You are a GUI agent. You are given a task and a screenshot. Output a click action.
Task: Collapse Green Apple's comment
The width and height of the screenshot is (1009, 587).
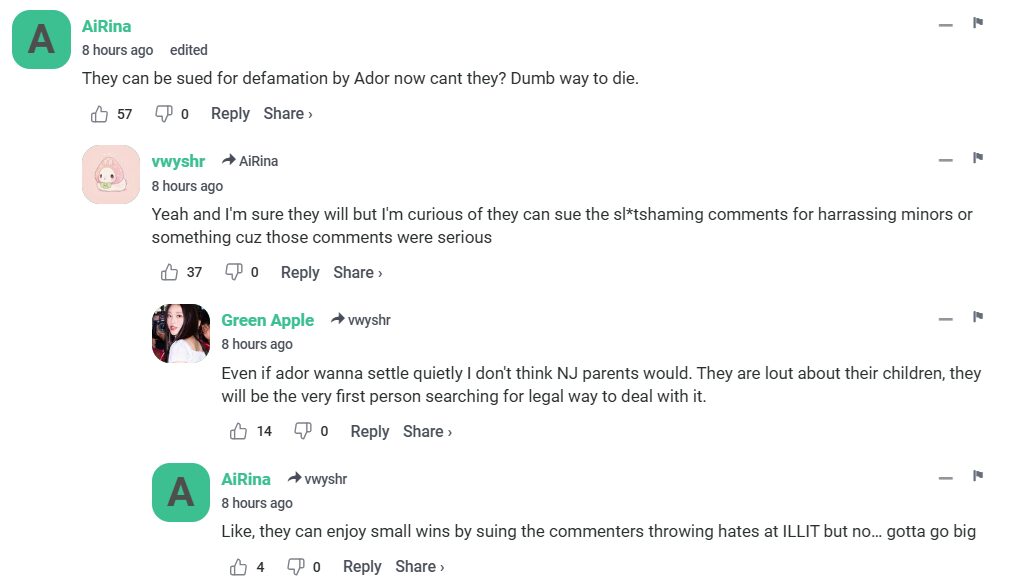tap(945, 318)
